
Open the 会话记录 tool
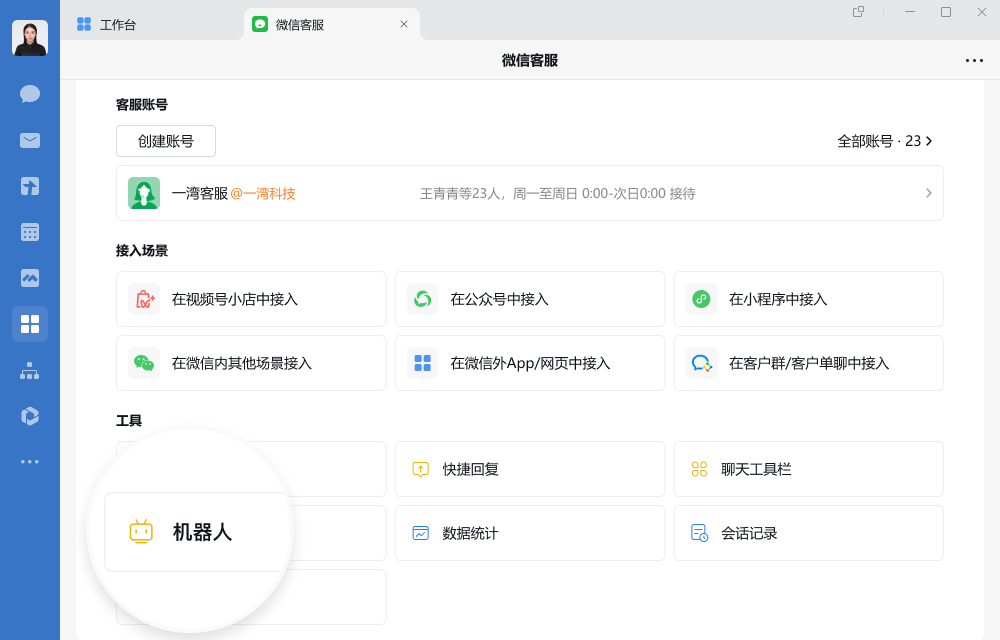pyautogui.click(x=808, y=533)
